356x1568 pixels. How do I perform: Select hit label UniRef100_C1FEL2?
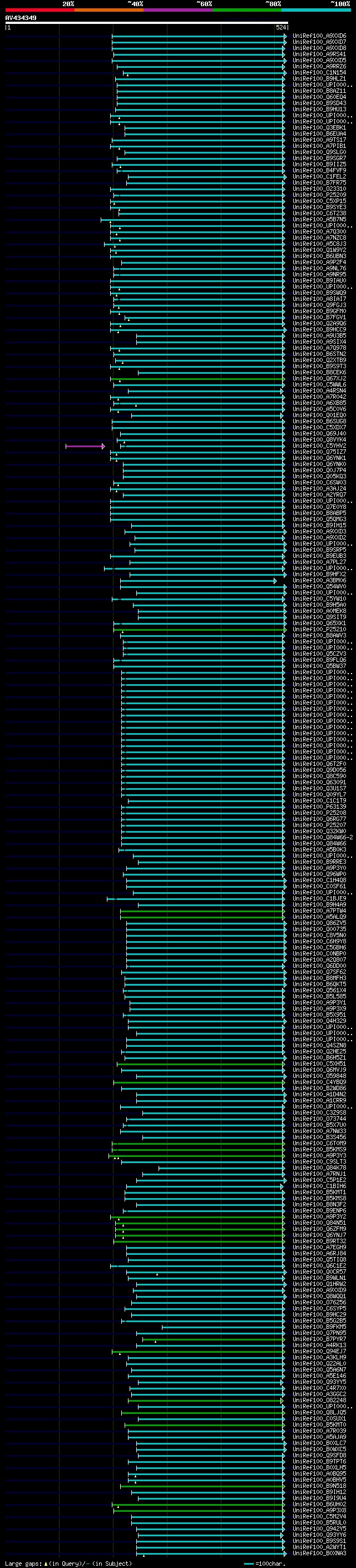click(x=319, y=176)
